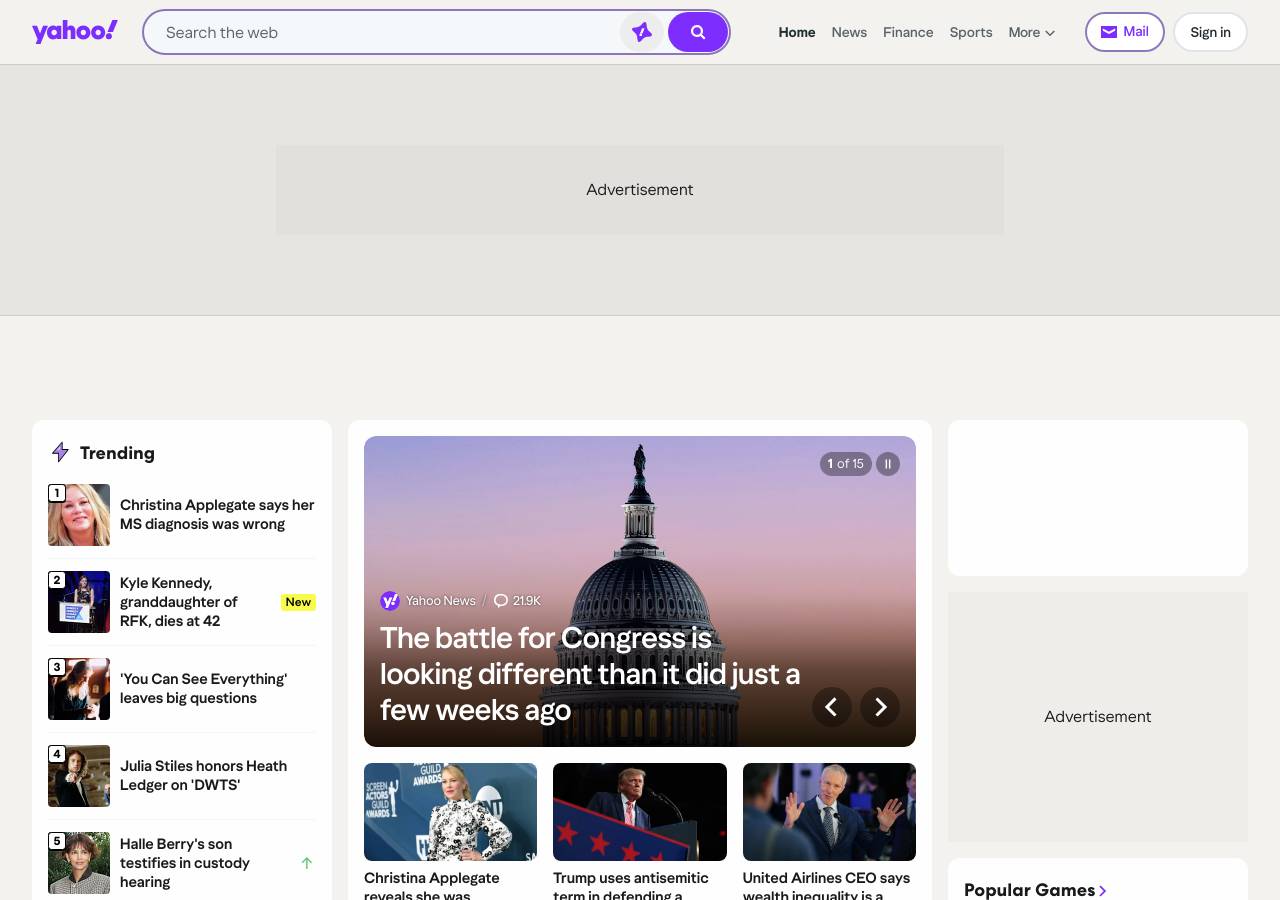
Task: Click the Popular Games chevron arrow
Action: (x=1103, y=890)
